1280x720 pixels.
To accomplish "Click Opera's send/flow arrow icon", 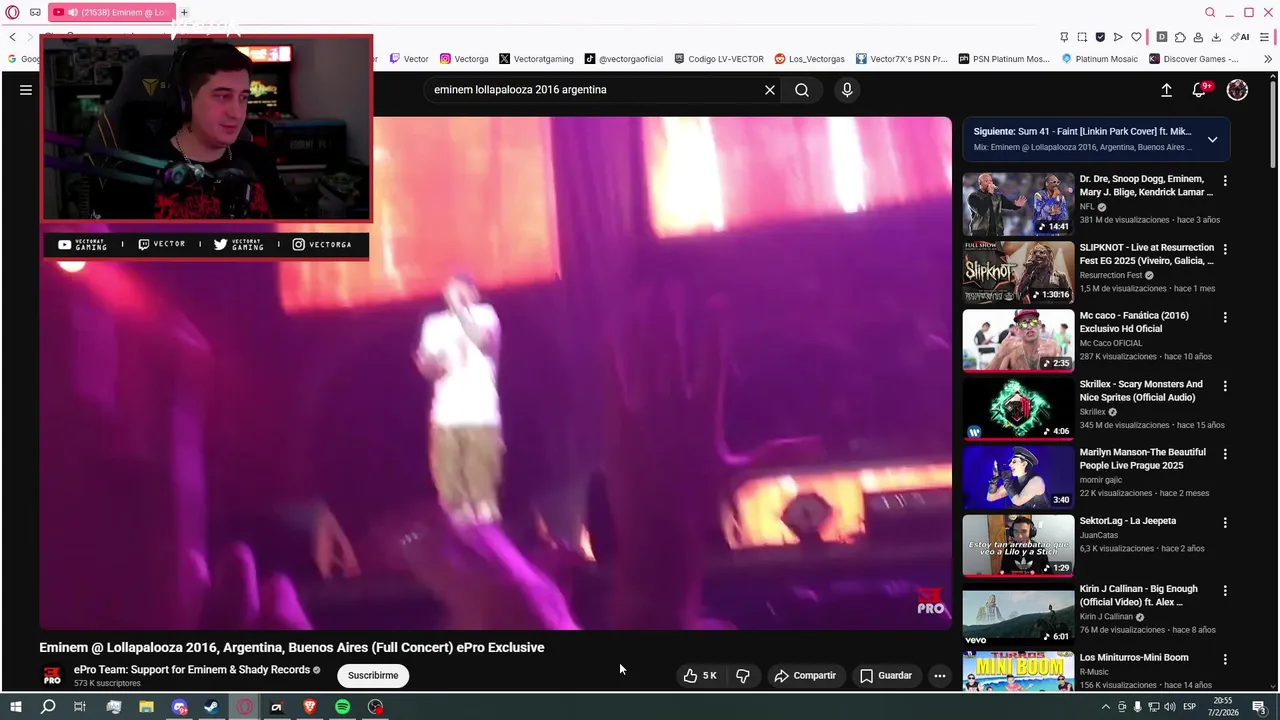I will pyautogui.click(x=1118, y=37).
